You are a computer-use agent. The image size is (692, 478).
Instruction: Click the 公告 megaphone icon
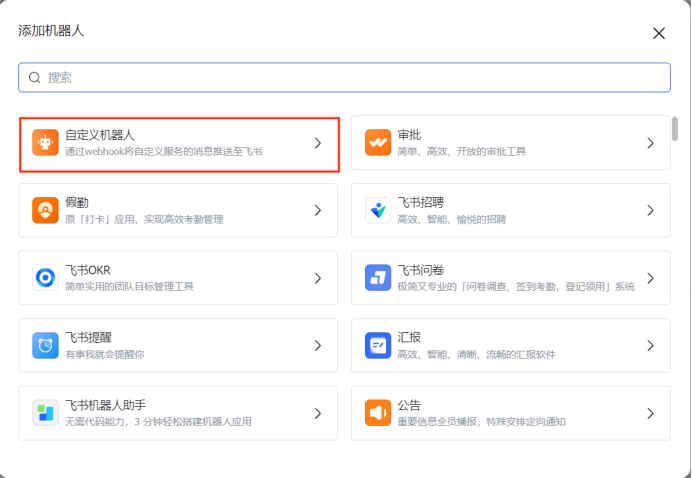pyautogui.click(x=378, y=413)
